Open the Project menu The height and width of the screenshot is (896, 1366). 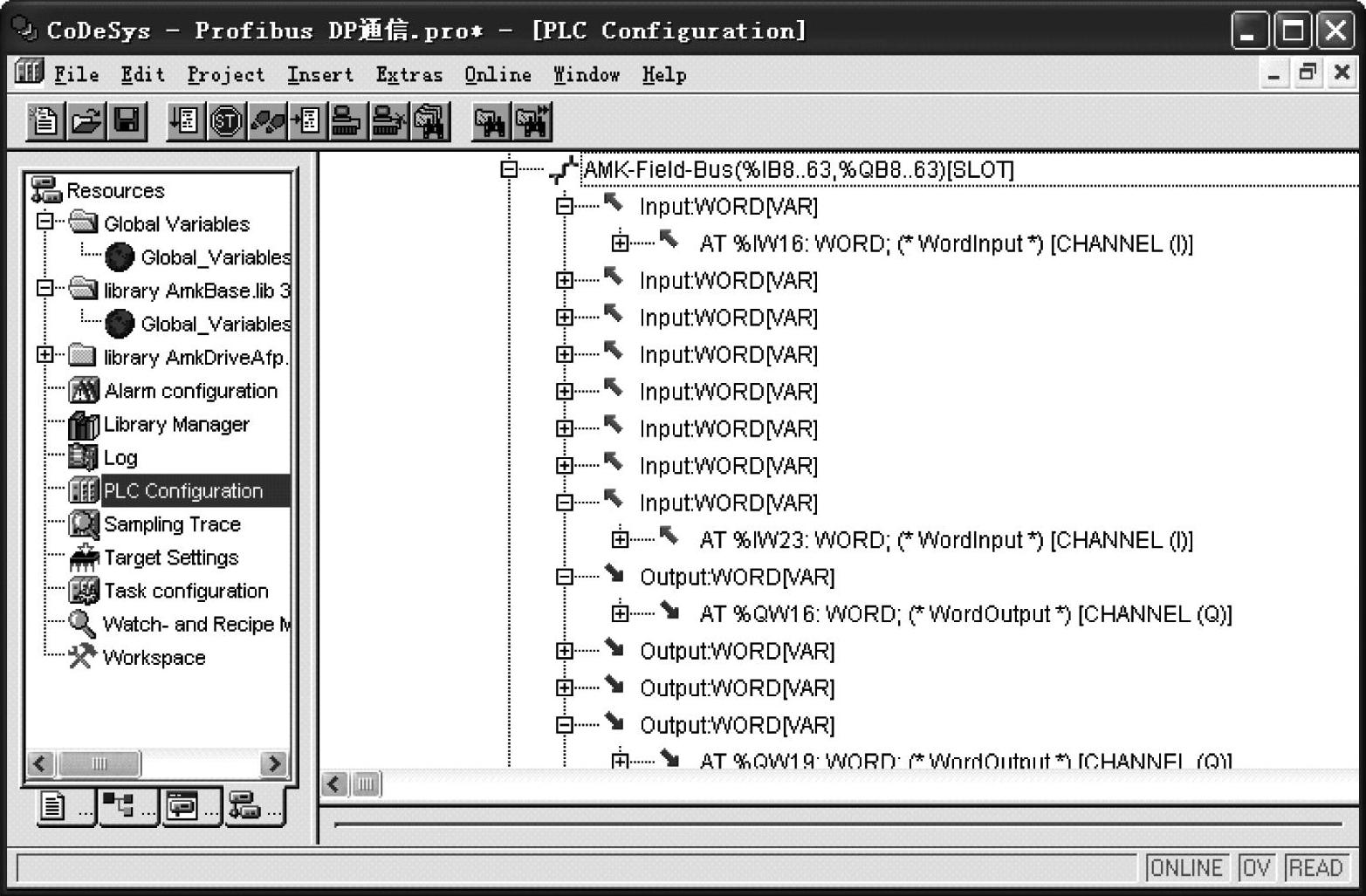coord(226,75)
